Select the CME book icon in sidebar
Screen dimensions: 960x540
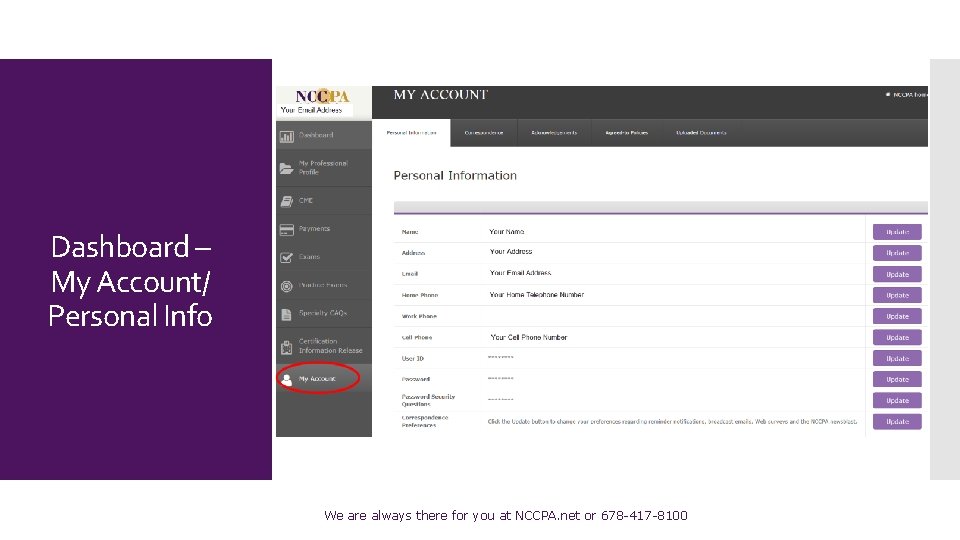pyautogui.click(x=287, y=201)
